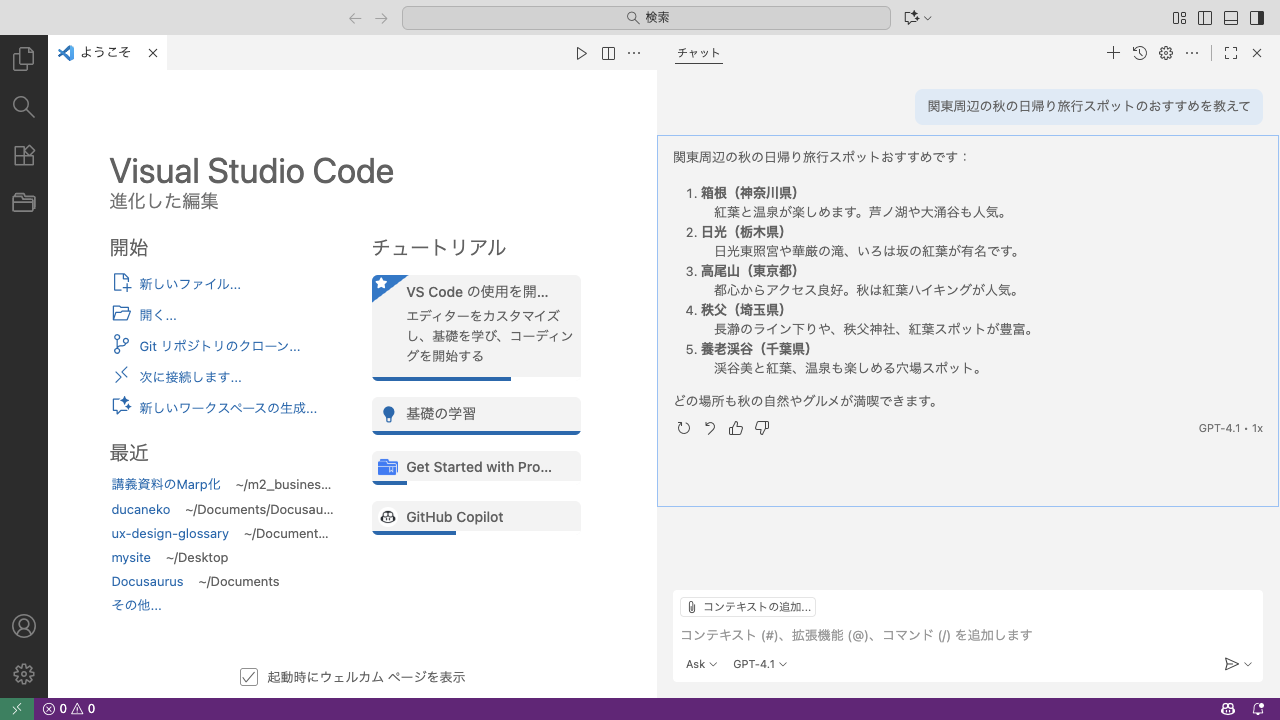Expand the send button options chevron
Screen dimensions: 1280x720
(x=1248, y=664)
